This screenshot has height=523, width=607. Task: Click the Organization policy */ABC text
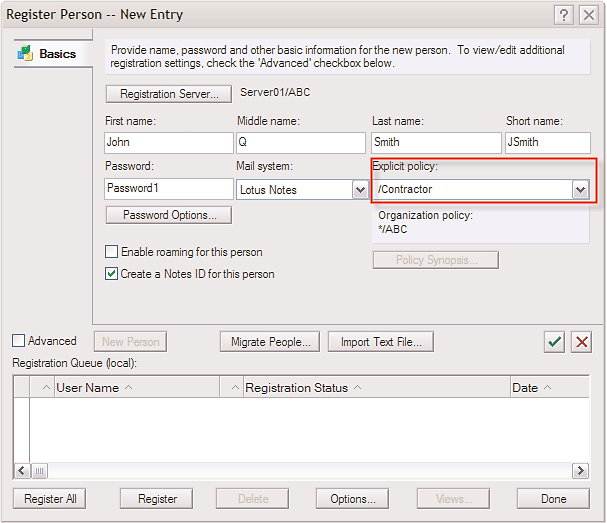coord(393,229)
